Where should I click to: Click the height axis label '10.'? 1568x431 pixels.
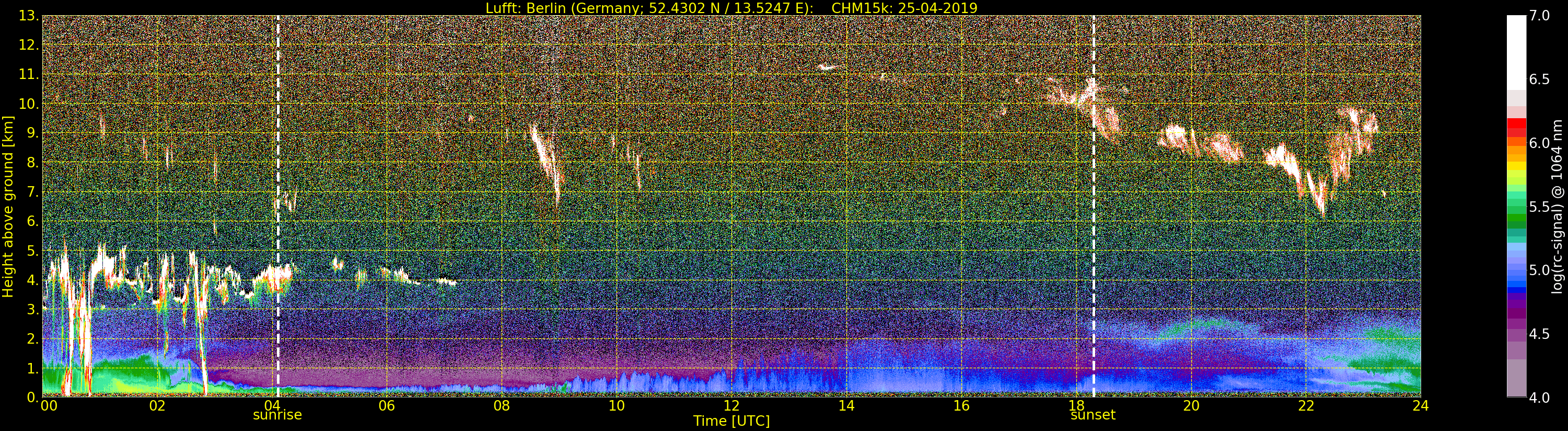pos(29,104)
